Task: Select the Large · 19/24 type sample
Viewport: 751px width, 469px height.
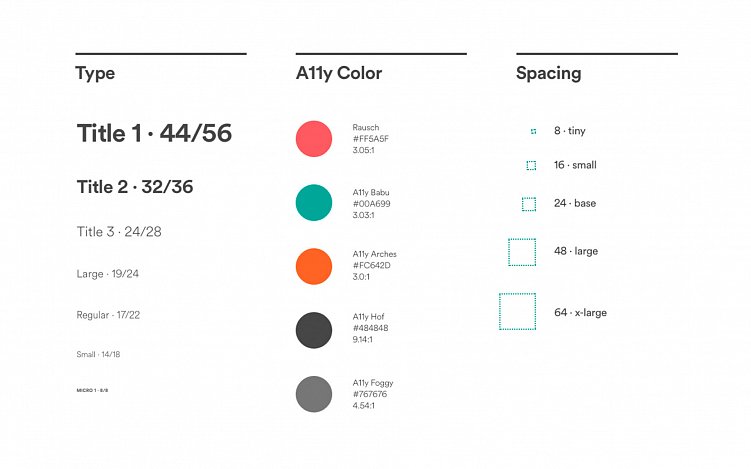Action: (x=108, y=274)
